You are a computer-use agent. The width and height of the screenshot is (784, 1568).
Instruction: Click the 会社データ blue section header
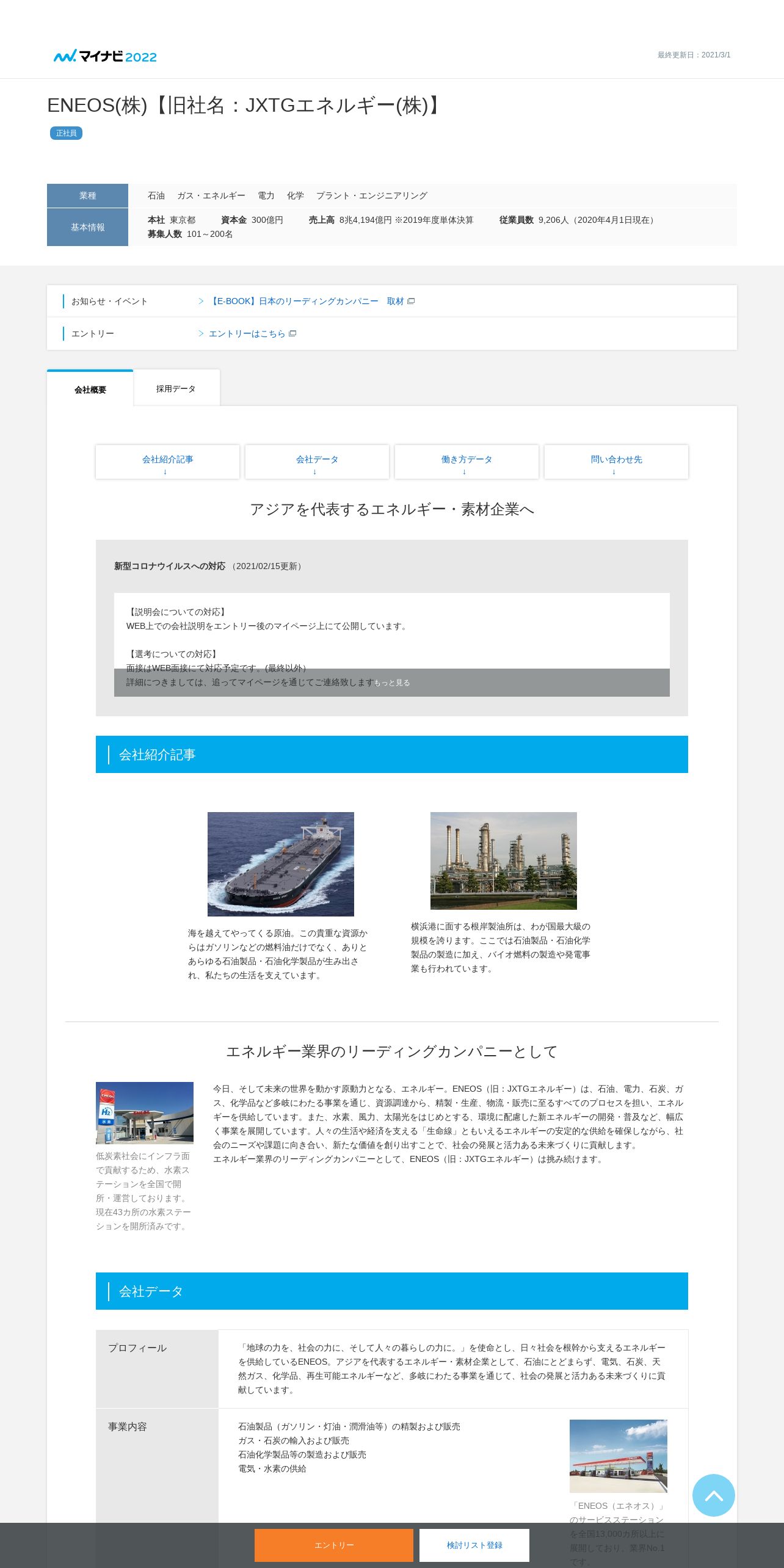(392, 1291)
